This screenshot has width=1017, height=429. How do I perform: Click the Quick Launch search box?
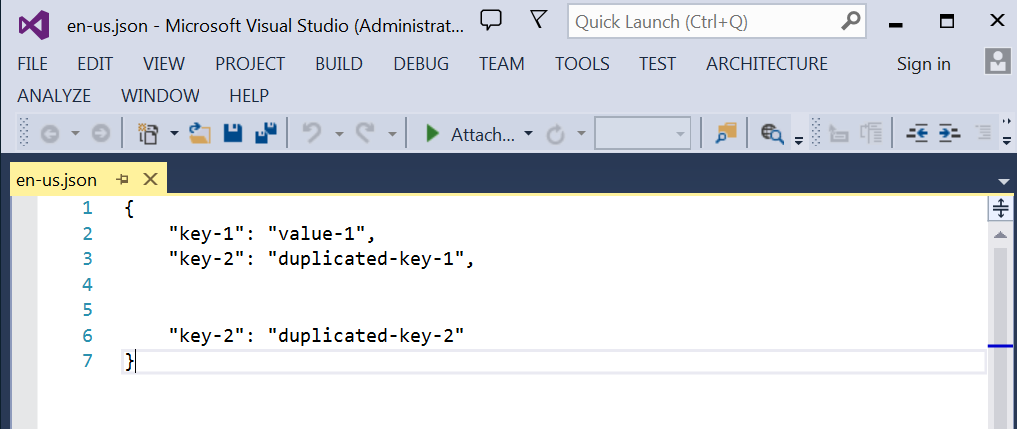pyautogui.click(x=717, y=22)
